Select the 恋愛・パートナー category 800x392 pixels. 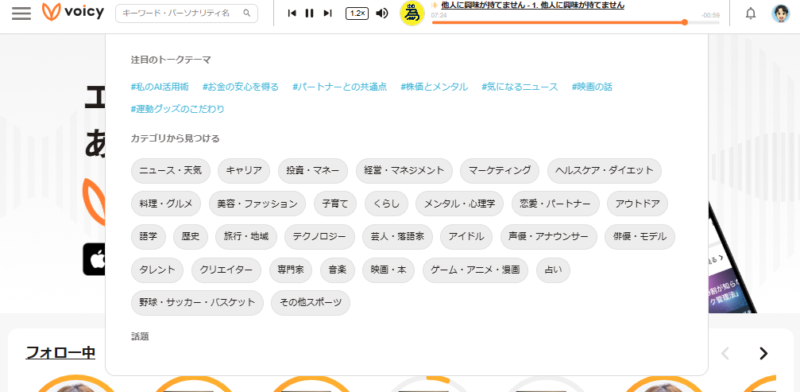(x=555, y=204)
